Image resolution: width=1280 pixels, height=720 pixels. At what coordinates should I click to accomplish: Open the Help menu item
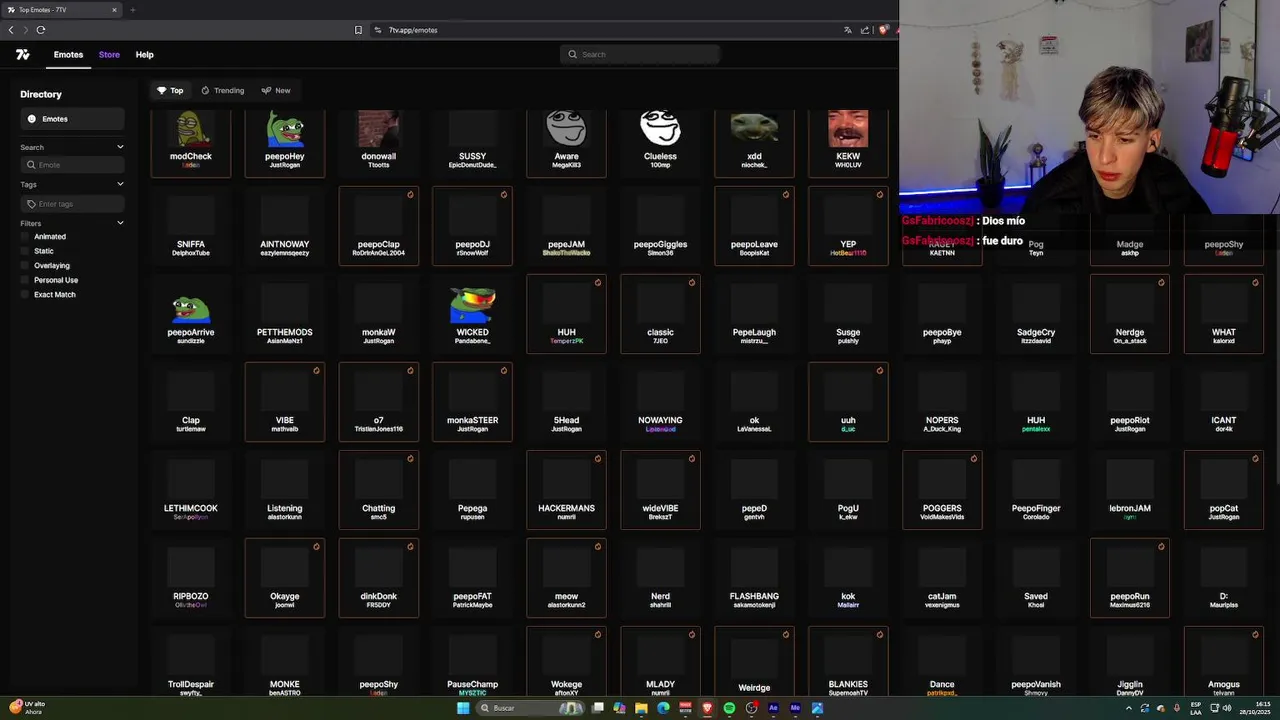[144, 55]
